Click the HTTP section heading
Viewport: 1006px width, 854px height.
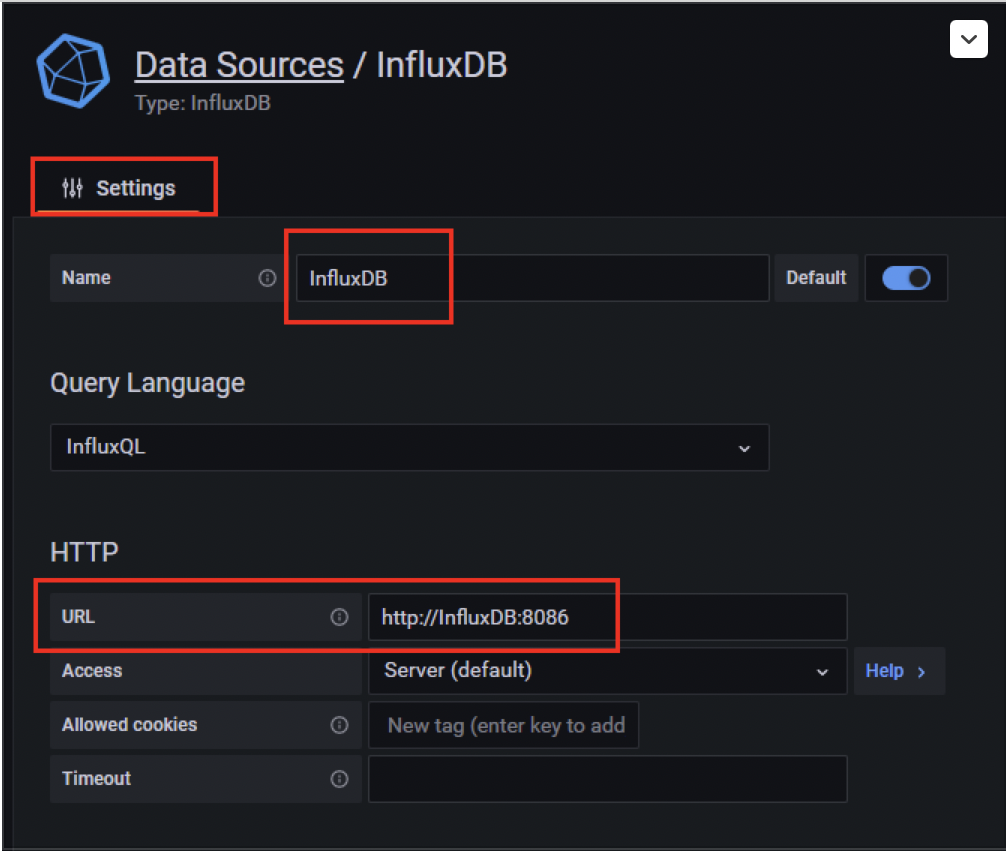tap(84, 552)
